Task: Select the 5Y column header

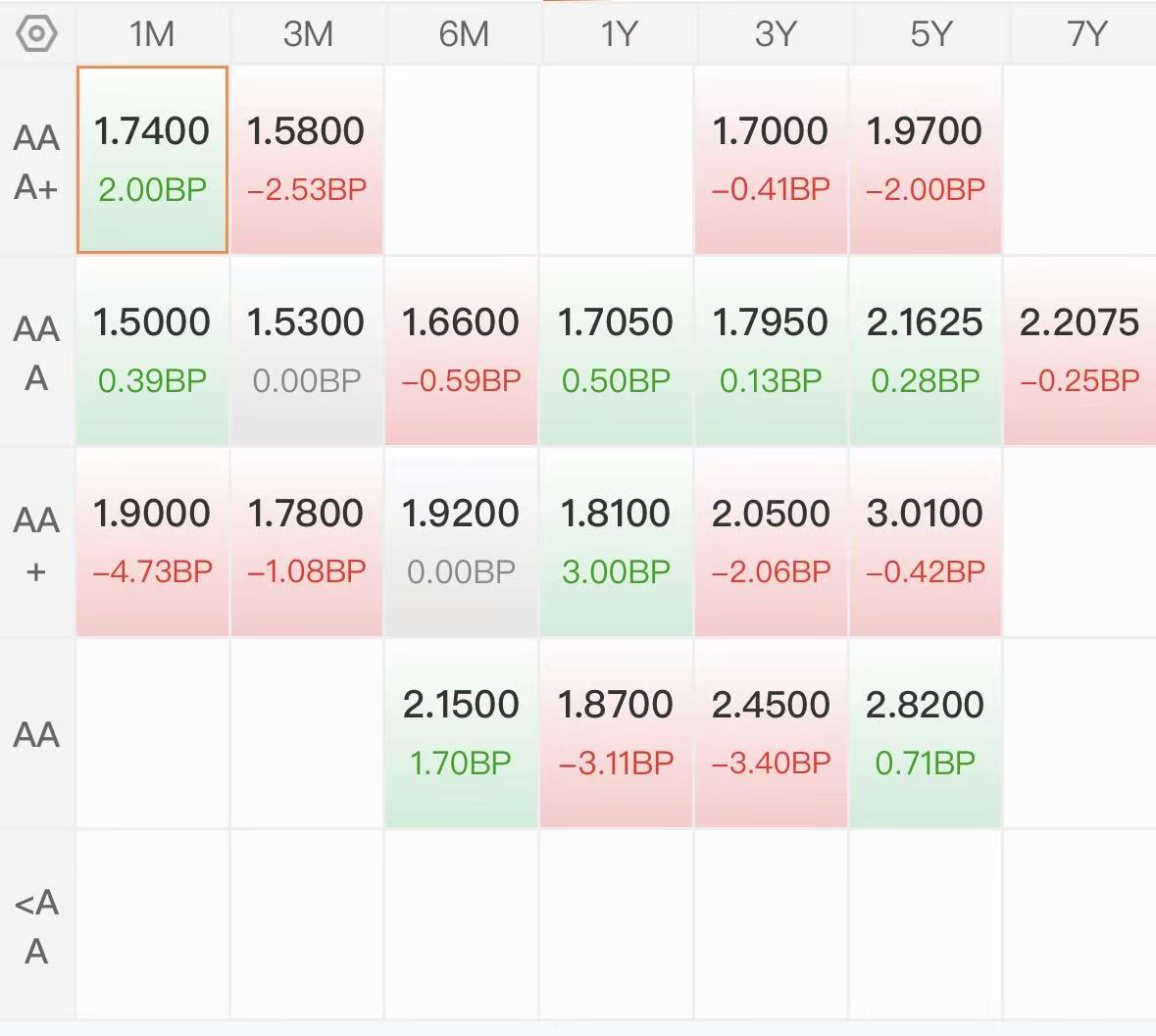Action: [930, 34]
